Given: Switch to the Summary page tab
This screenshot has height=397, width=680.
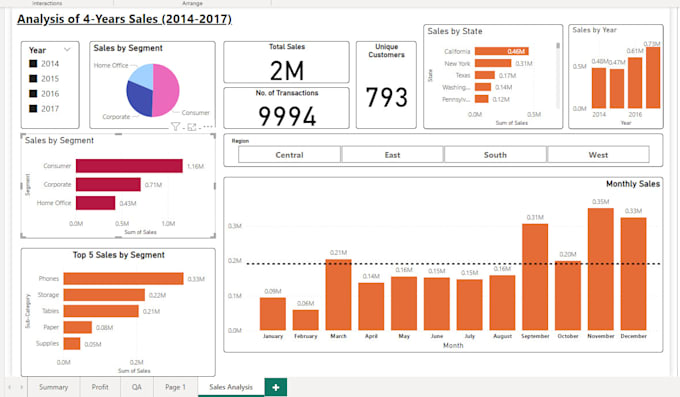Looking at the screenshot, I should pyautogui.click(x=53, y=387).
